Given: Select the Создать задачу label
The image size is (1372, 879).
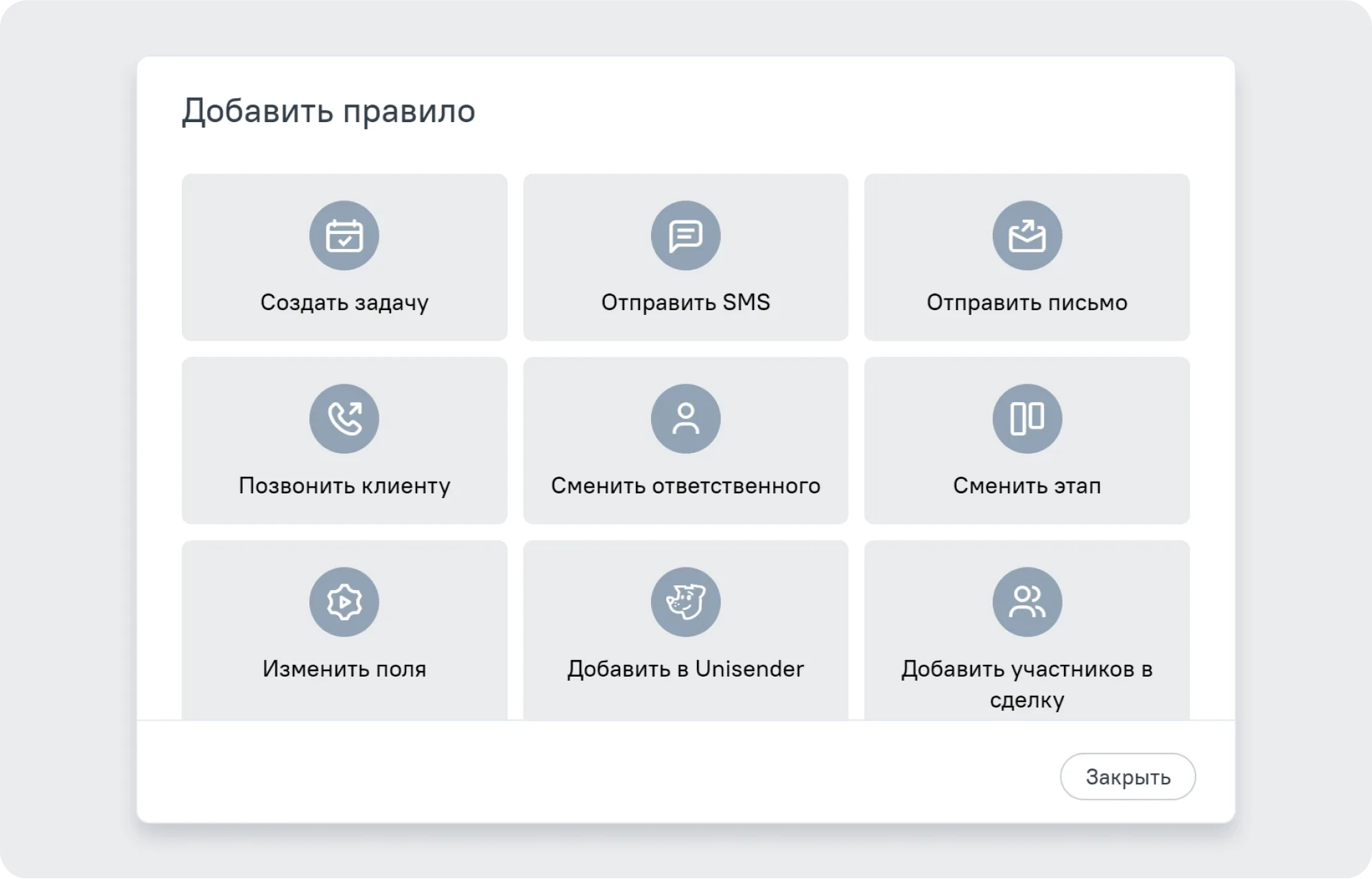Looking at the screenshot, I should (x=344, y=303).
